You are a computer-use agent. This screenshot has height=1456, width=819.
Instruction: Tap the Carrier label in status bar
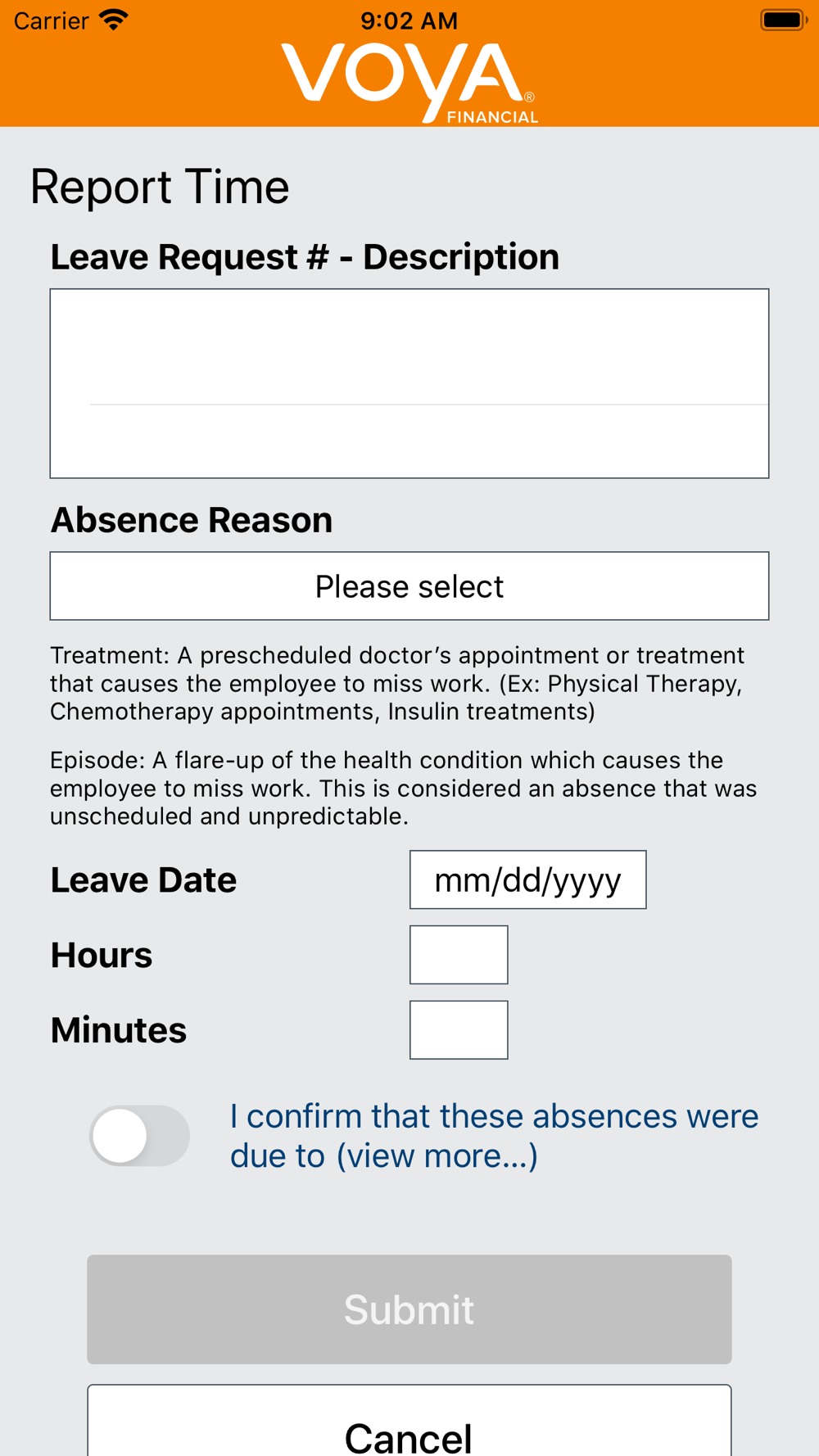coord(51,20)
